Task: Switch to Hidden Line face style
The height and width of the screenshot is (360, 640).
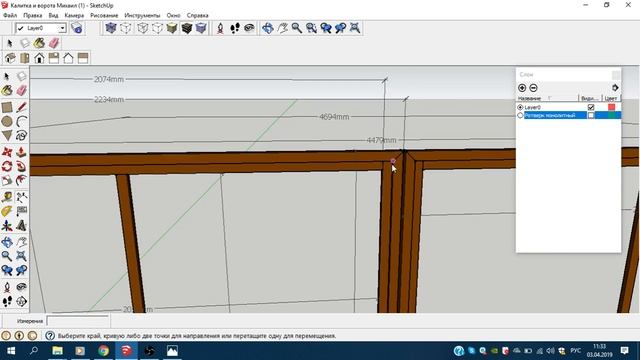Action: pos(157,28)
